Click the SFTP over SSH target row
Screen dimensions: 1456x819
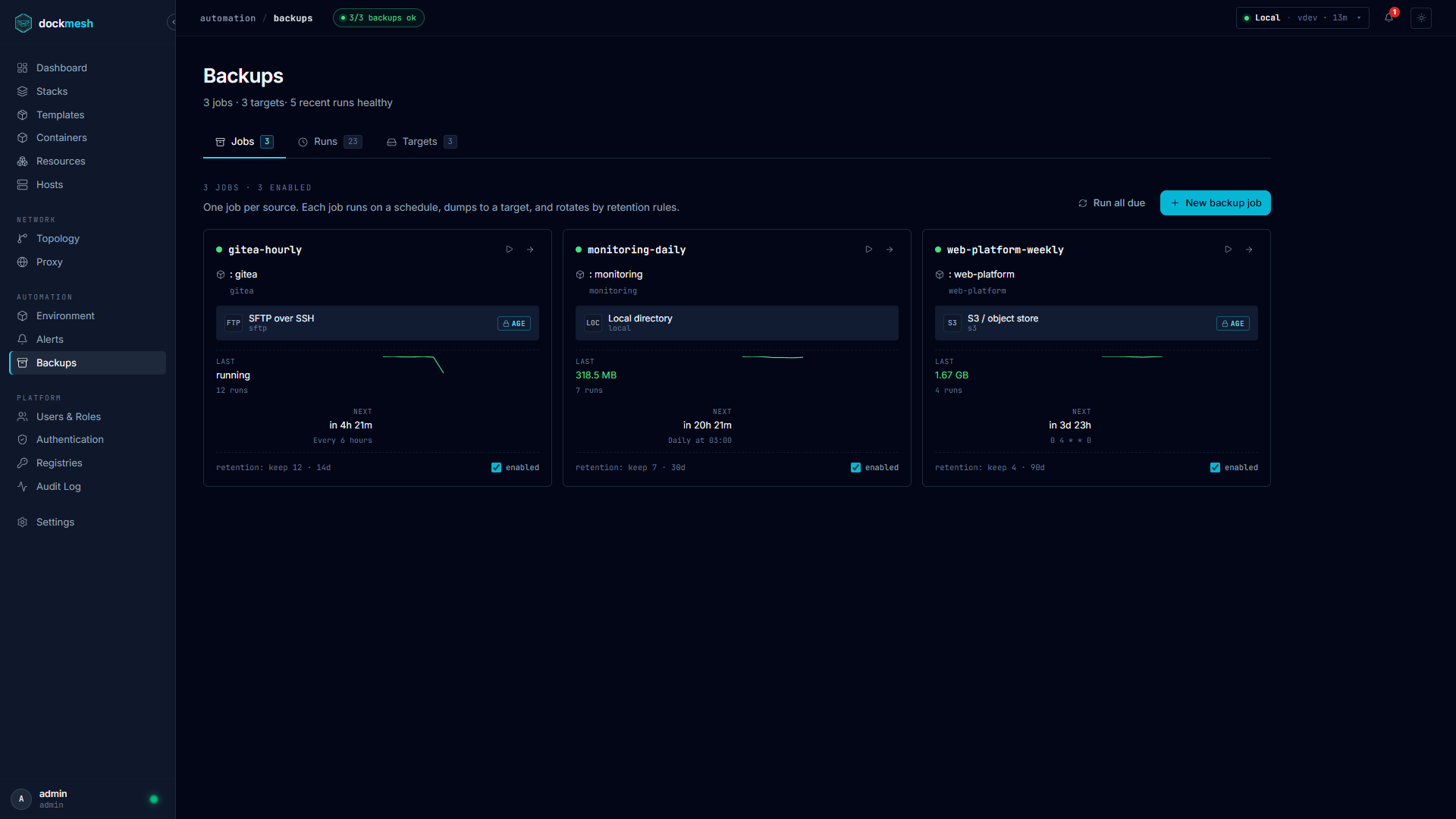(x=378, y=323)
